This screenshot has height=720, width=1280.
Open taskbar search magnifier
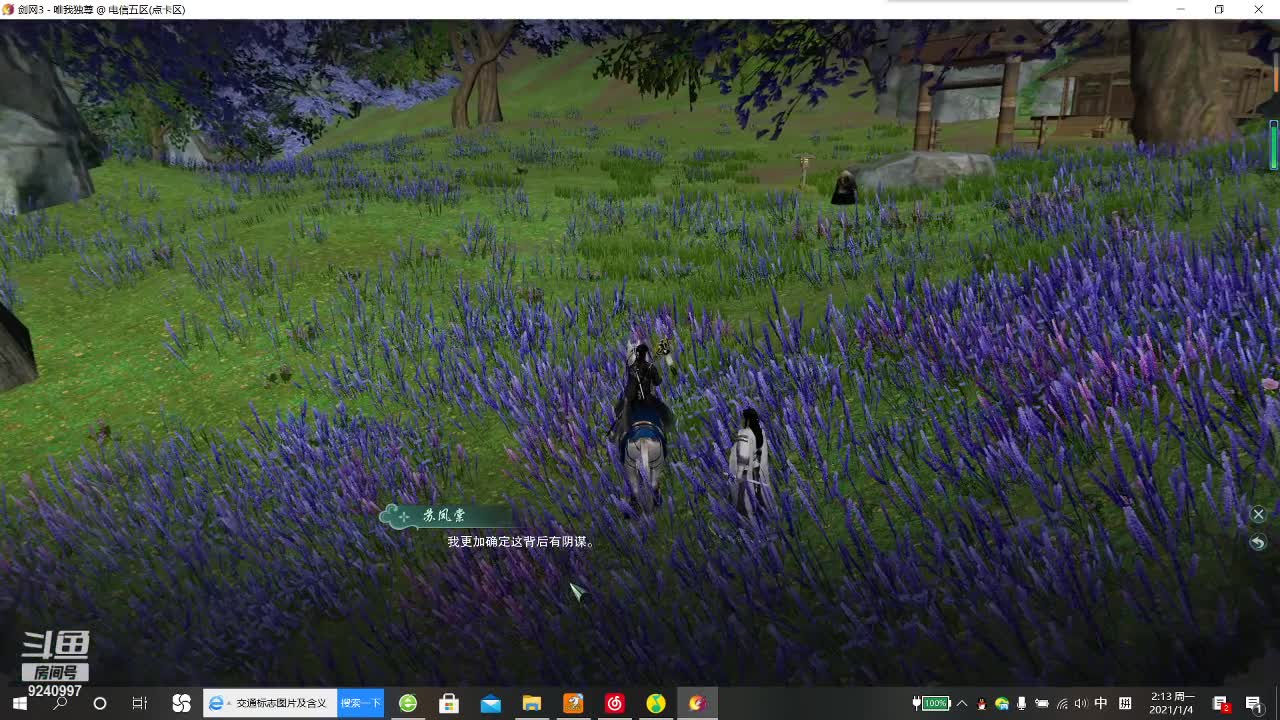tap(60, 704)
